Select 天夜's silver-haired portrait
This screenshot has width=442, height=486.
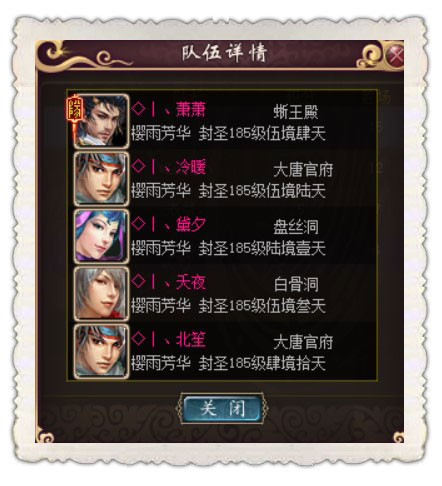pyautogui.click(x=101, y=294)
